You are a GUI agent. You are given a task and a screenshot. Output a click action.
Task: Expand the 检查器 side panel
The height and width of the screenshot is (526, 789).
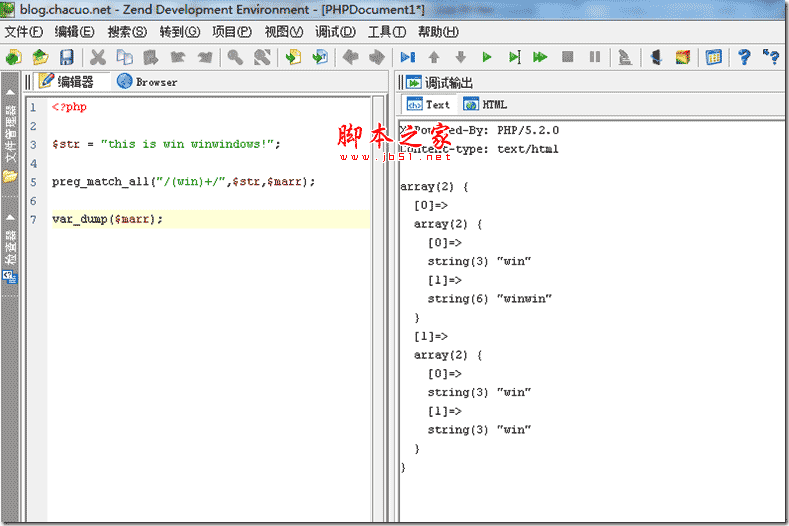(x=11, y=250)
